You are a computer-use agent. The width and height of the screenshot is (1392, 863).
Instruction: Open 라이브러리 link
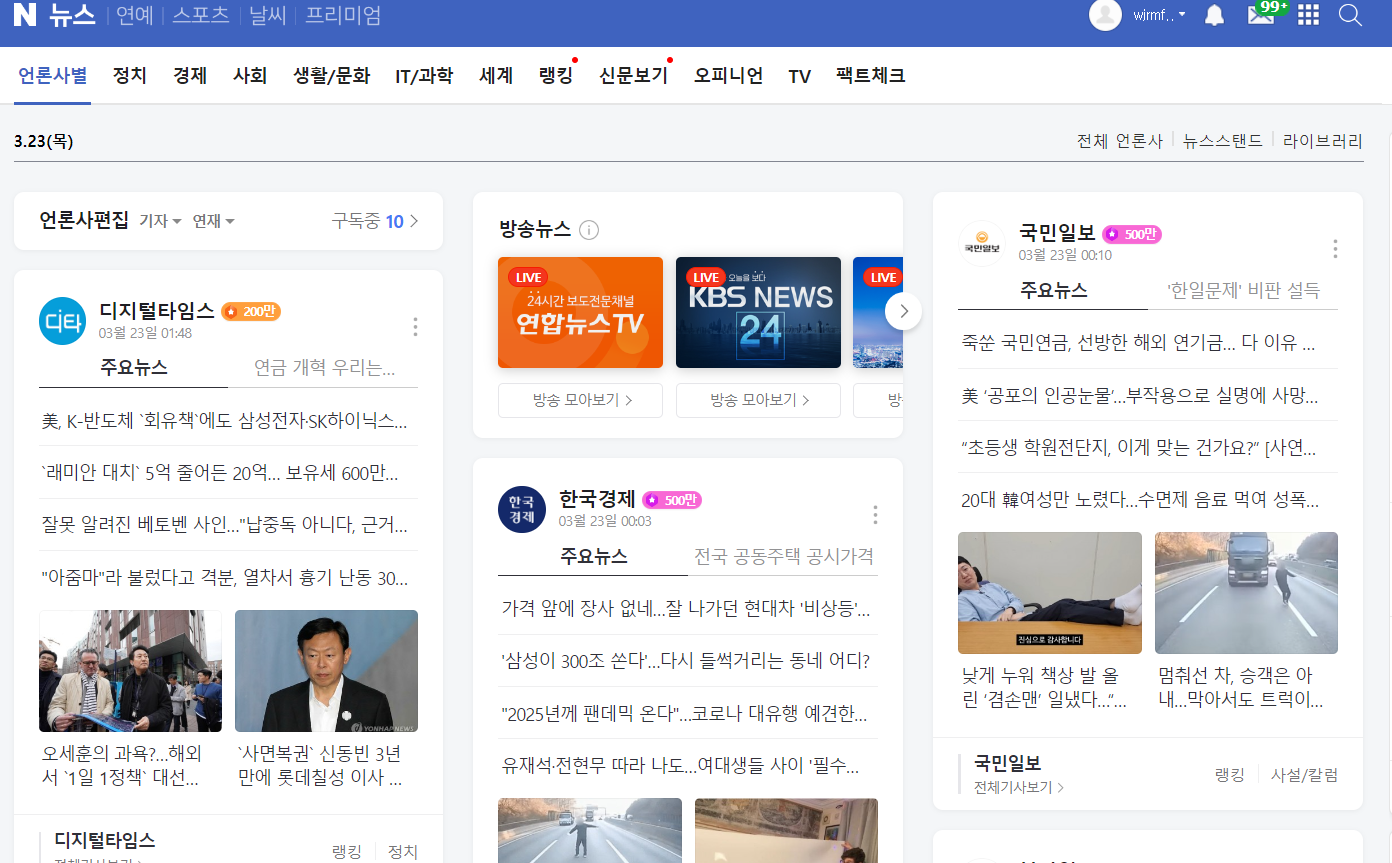click(x=1323, y=141)
